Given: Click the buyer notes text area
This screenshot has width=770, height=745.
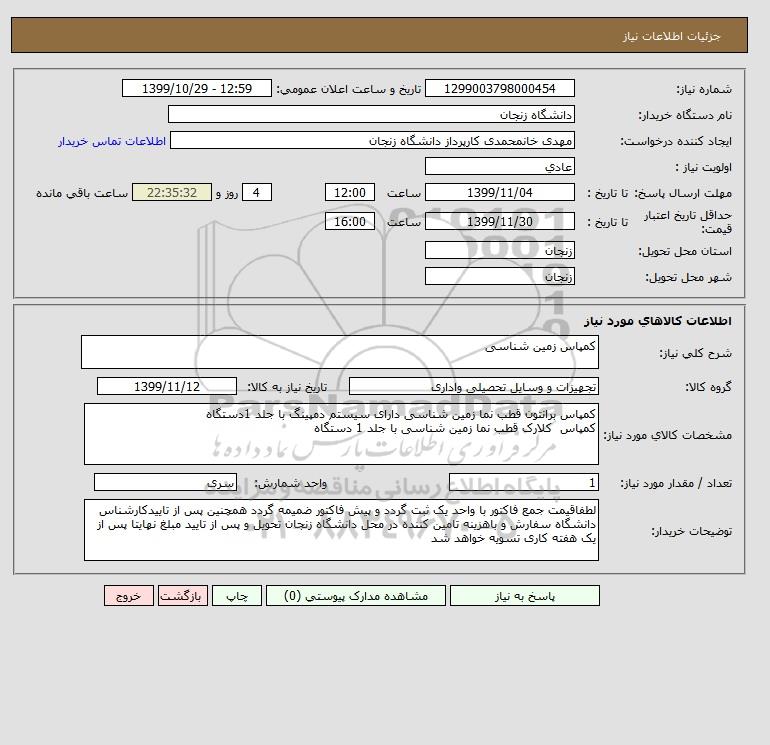Looking at the screenshot, I should click(341, 530).
